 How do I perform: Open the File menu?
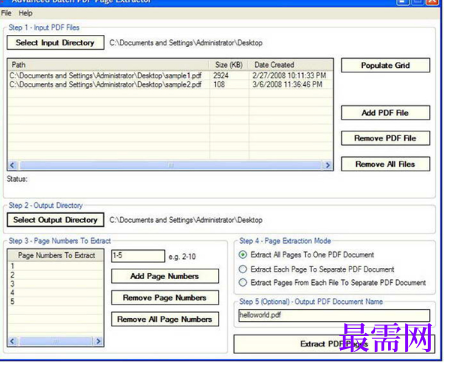(6, 13)
